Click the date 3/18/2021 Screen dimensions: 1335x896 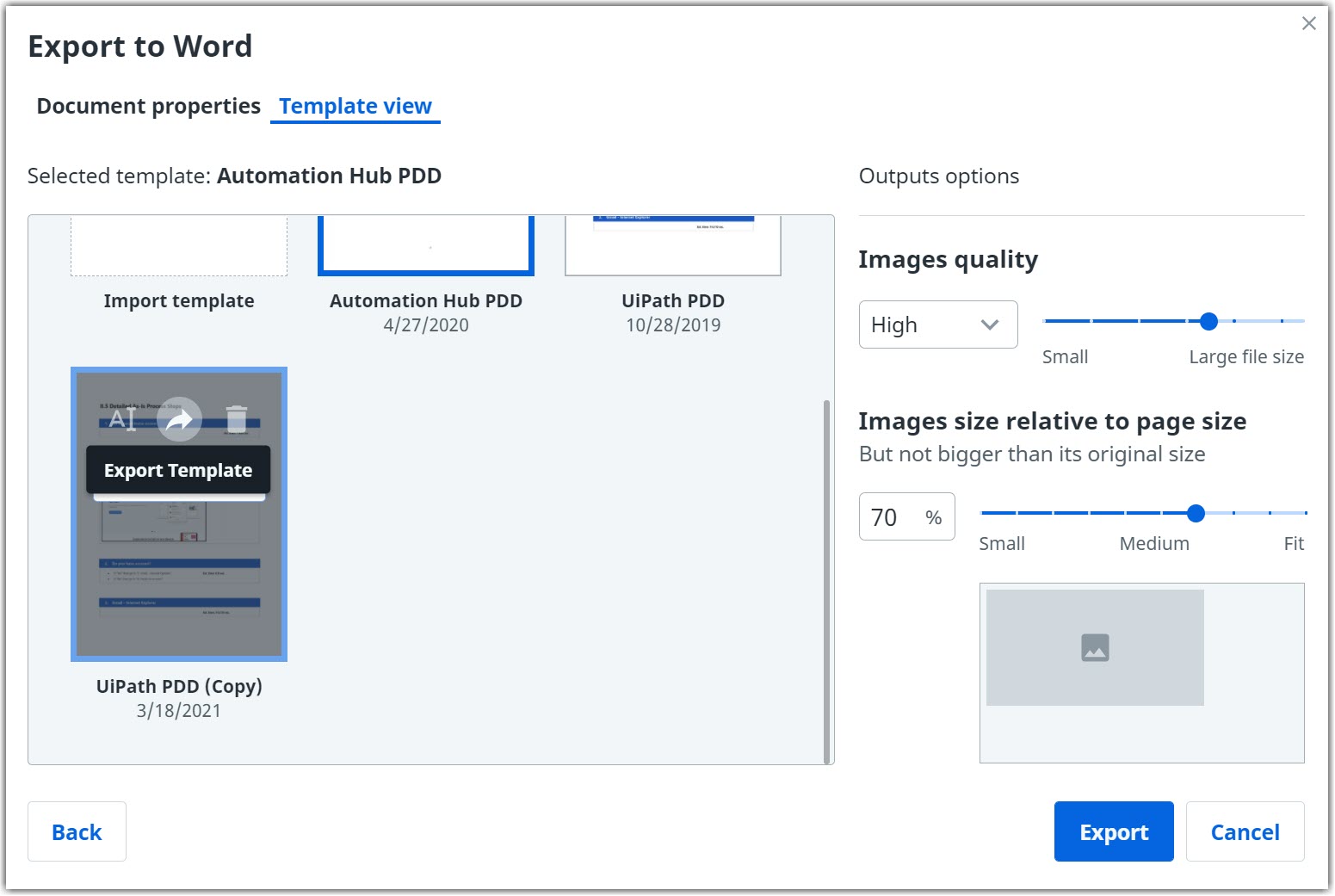(179, 710)
